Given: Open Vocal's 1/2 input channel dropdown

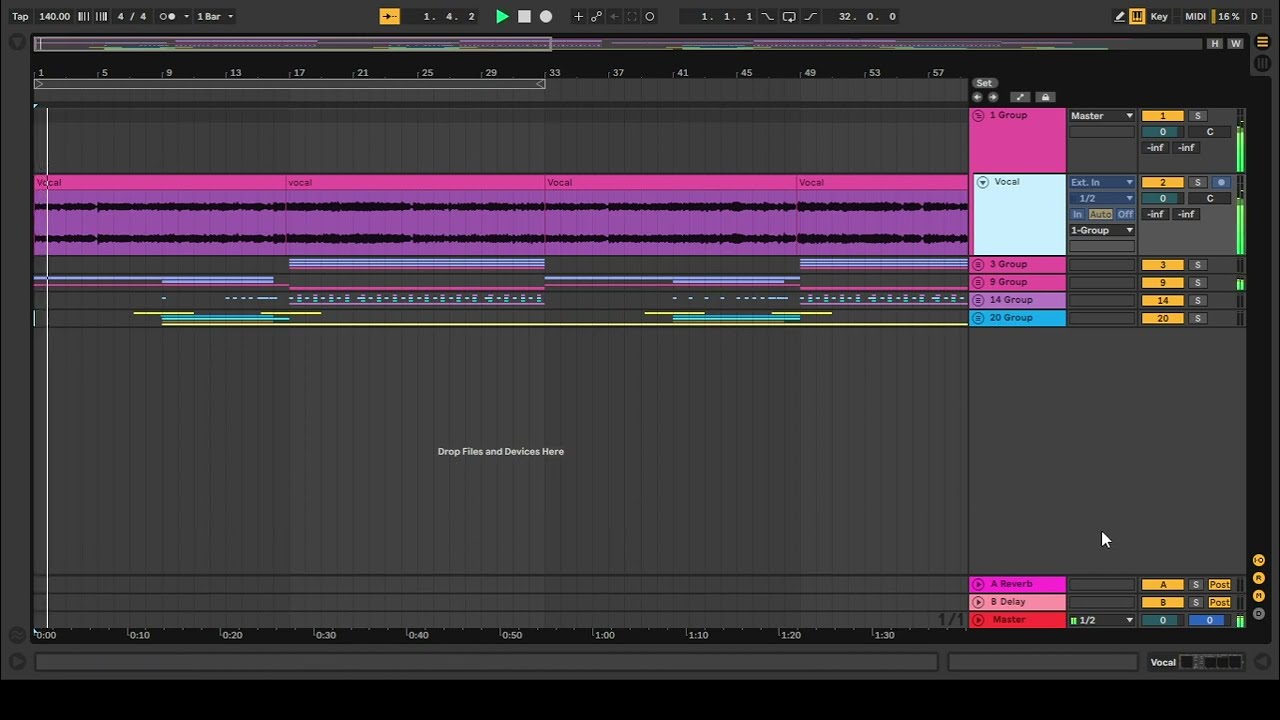Looking at the screenshot, I should (x=1102, y=198).
